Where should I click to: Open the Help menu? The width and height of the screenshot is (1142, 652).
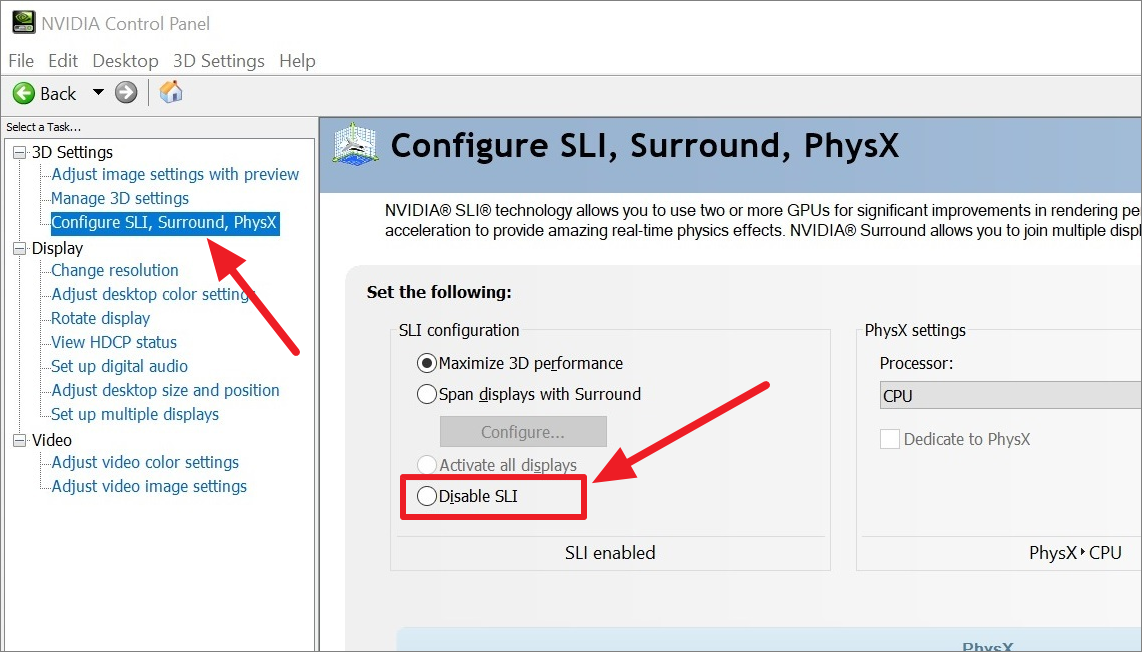coord(297,60)
